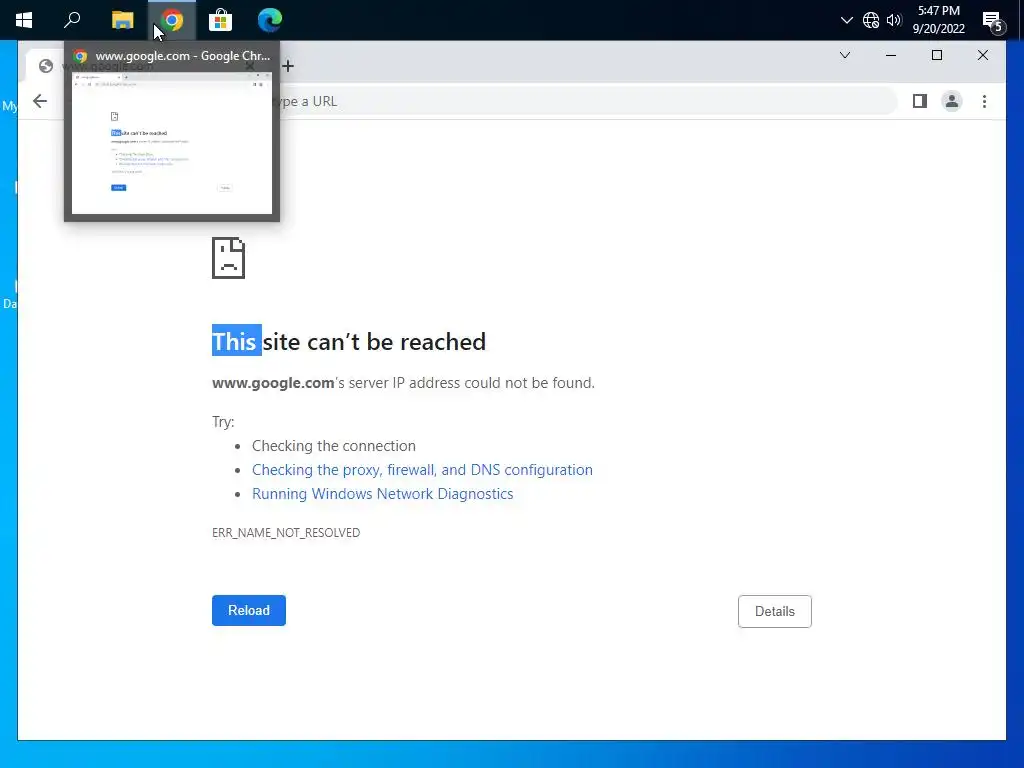Image resolution: width=1024 pixels, height=768 pixels.
Task: Click the blue Reload button
Action: click(249, 610)
